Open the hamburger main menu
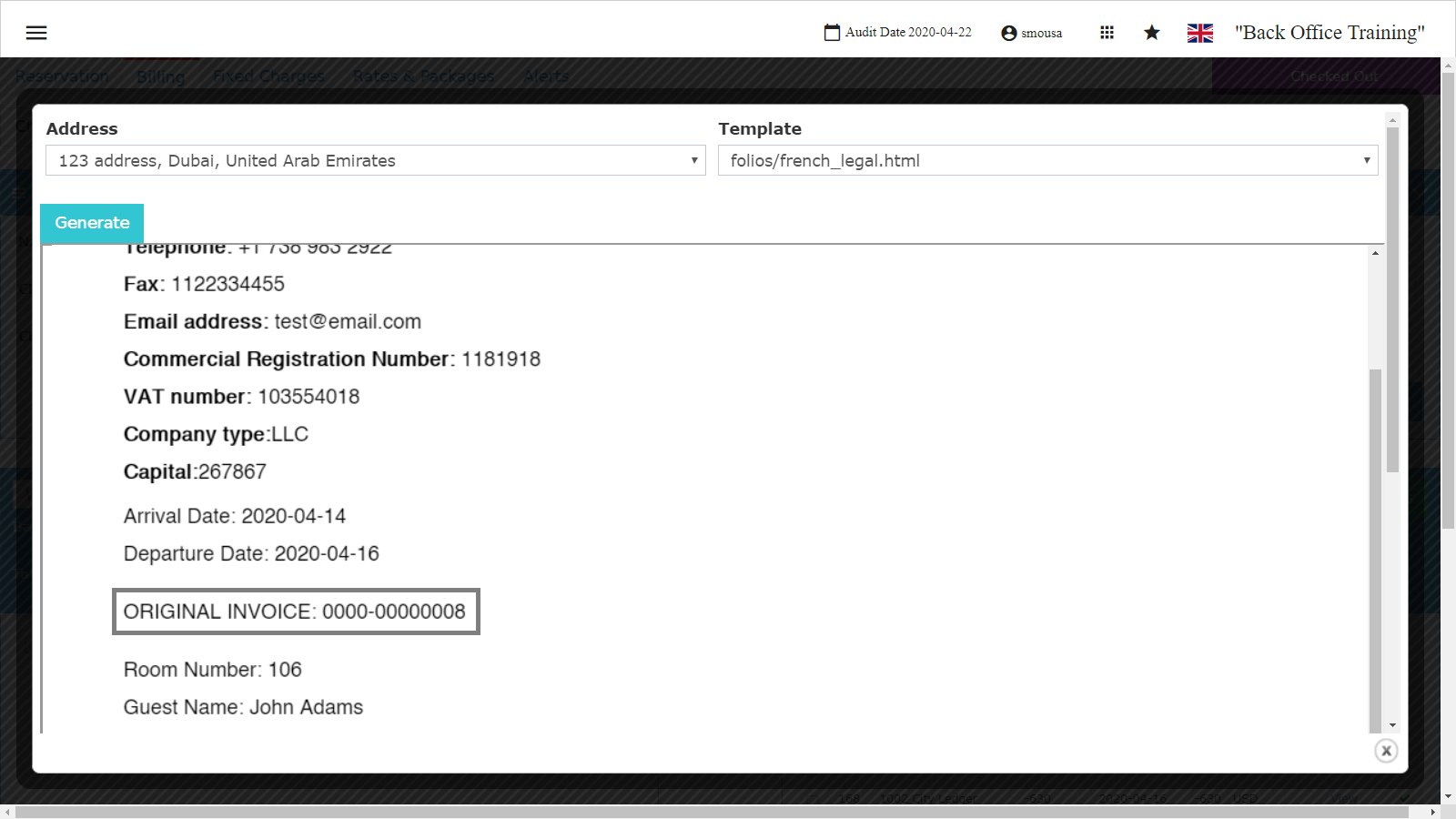Viewport: 1456px width, 819px height. (36, 33)
